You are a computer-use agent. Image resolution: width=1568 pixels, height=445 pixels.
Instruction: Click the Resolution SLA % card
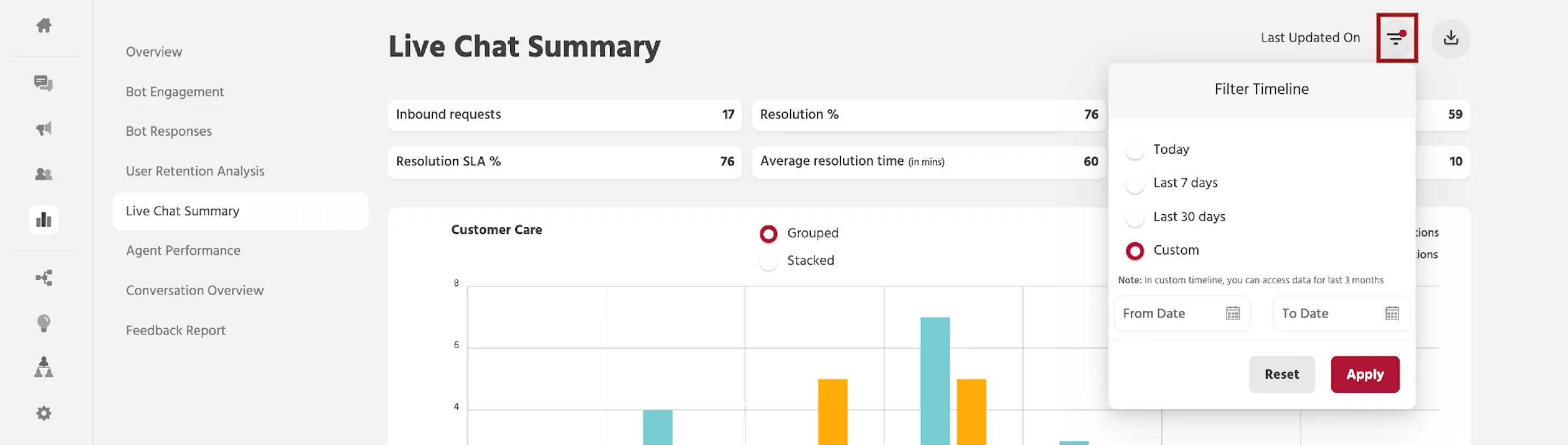(565, 162)
